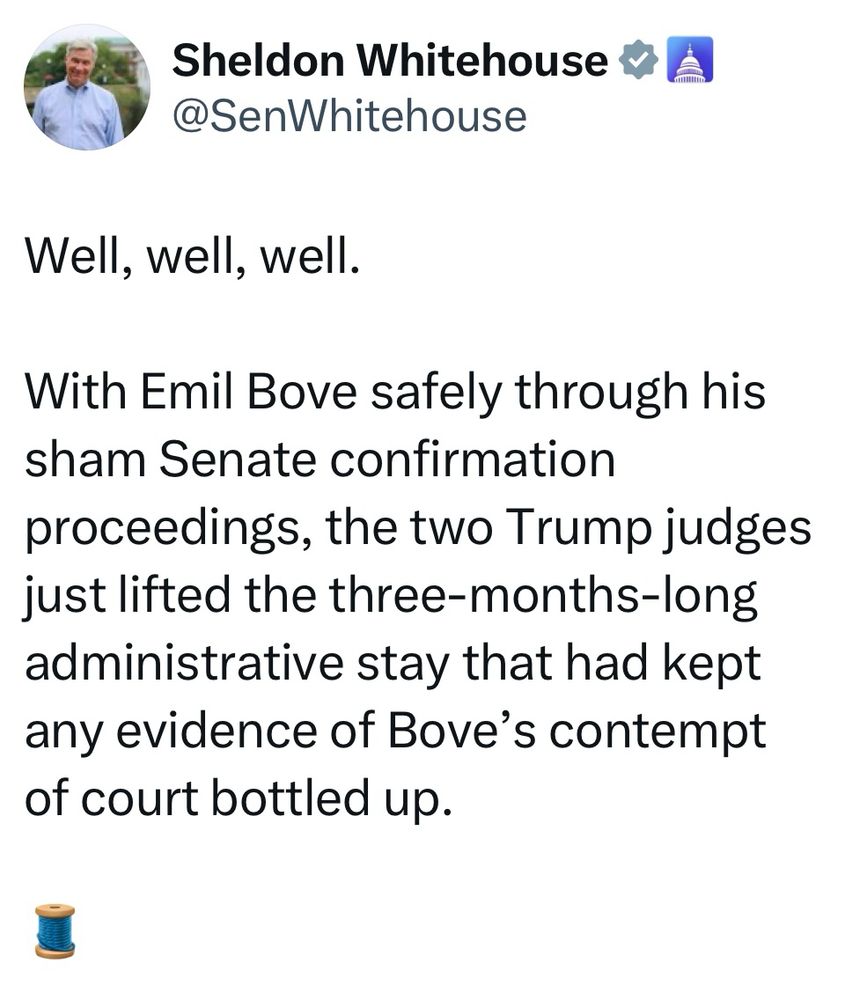The height and width of the screenshot is (1000, 845).
Task: Click the phrase 'sham Senate confirmation'
Action: pos(320,459)
